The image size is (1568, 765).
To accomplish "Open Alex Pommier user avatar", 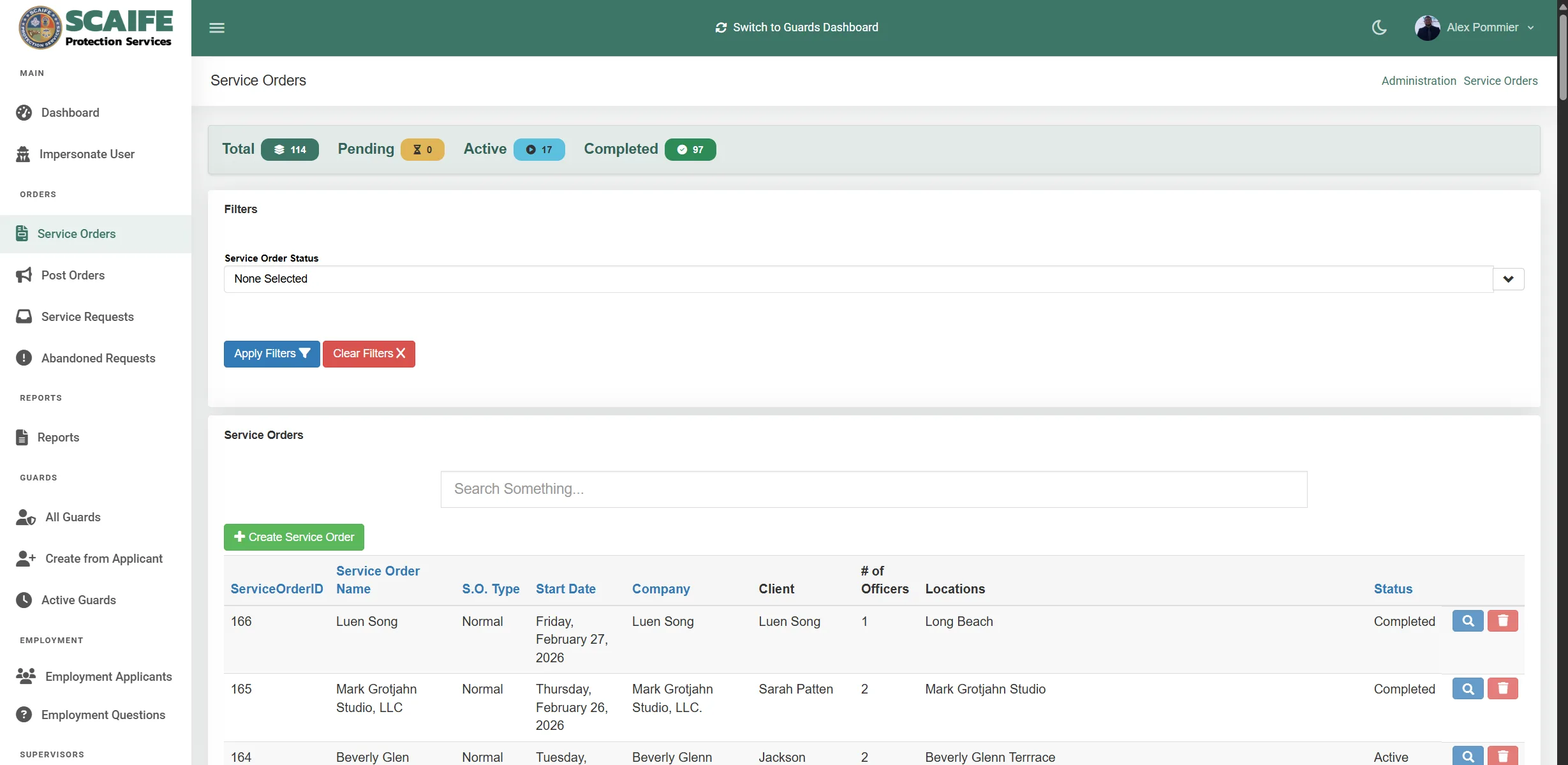I will (1427, 27).
